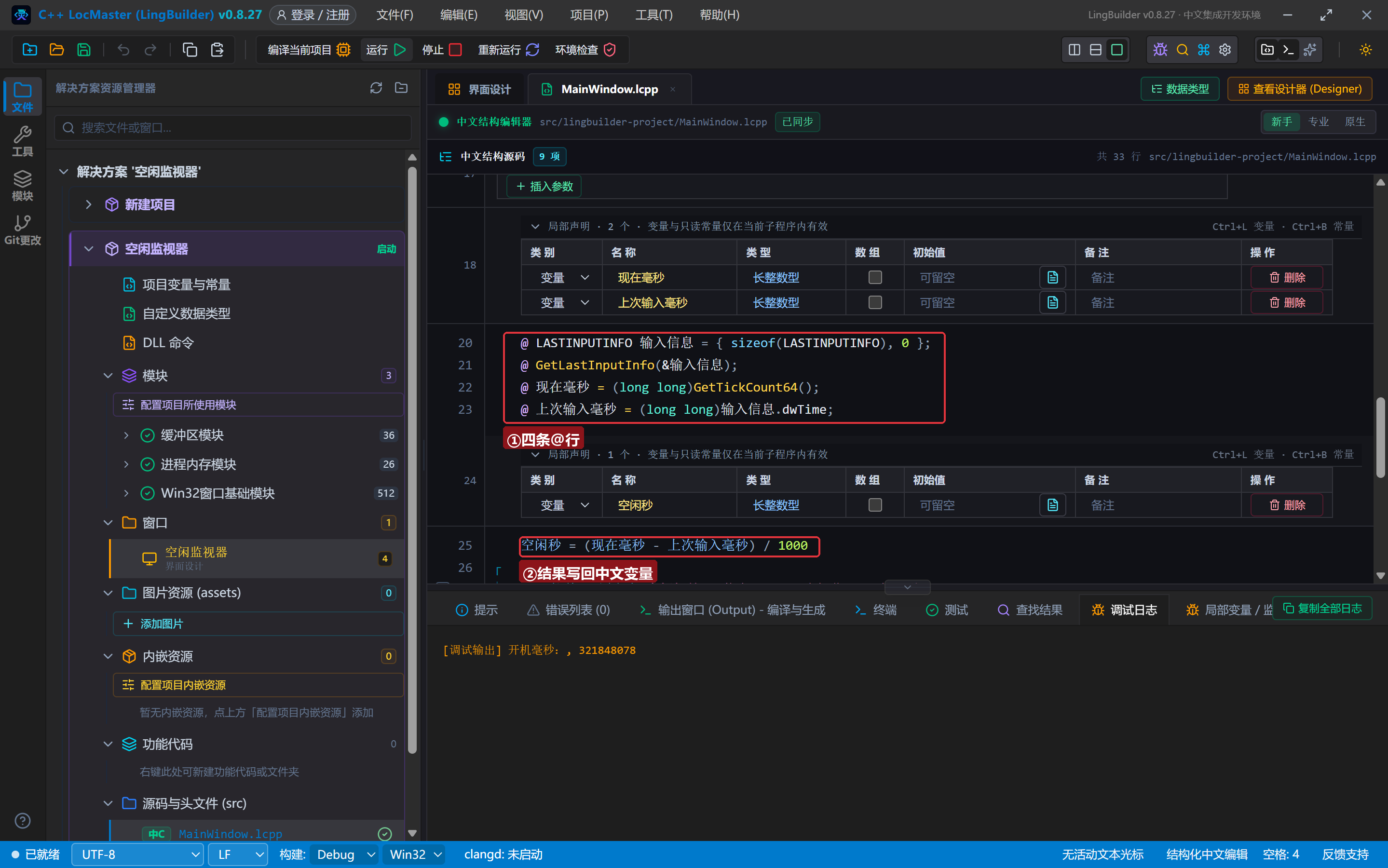The image size is (1388, 868).
Task: Open the UTF-8 encoding dropdown
Action: [138, 855]
